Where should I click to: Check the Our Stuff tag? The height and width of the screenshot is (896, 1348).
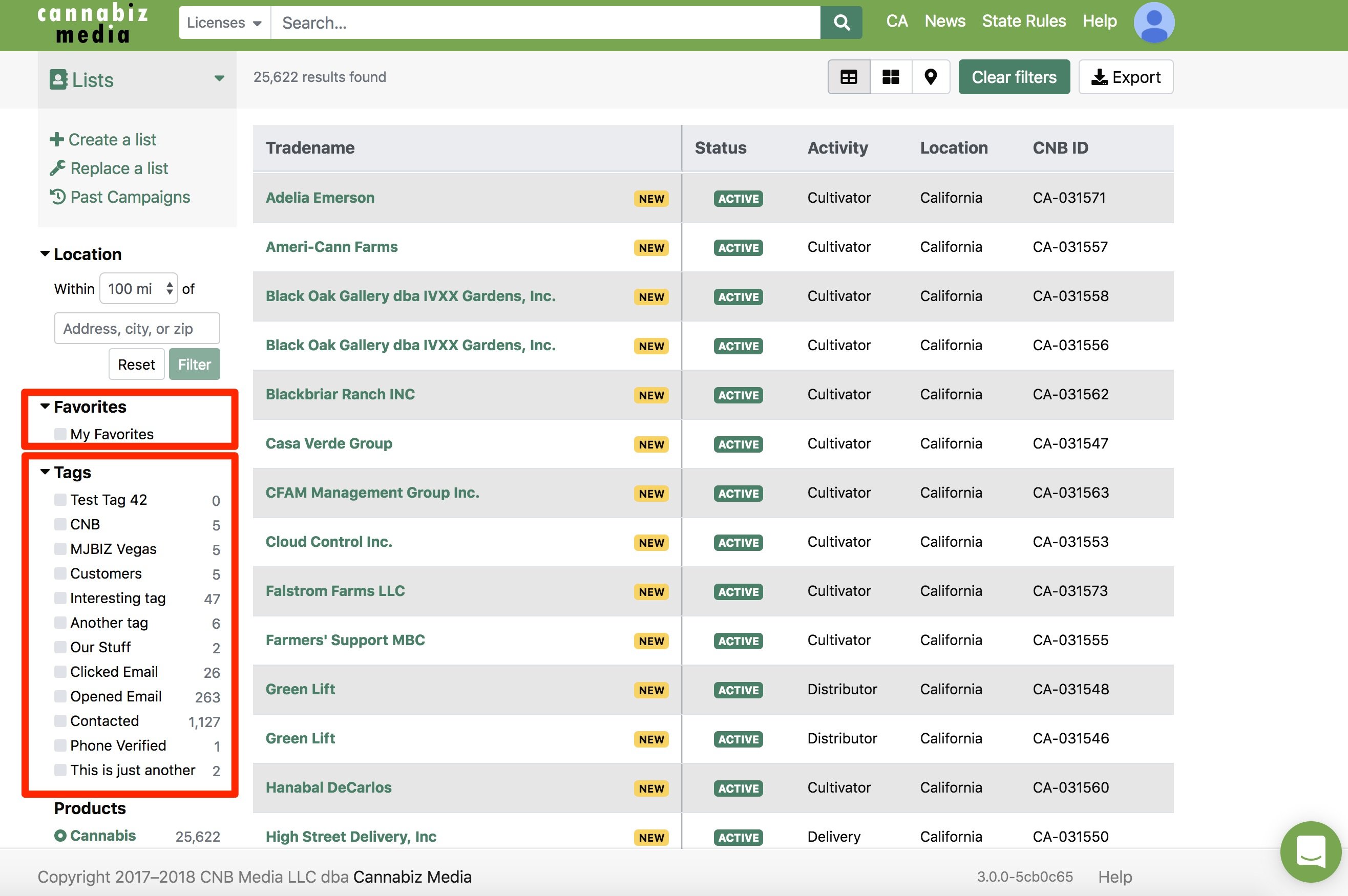60,647
